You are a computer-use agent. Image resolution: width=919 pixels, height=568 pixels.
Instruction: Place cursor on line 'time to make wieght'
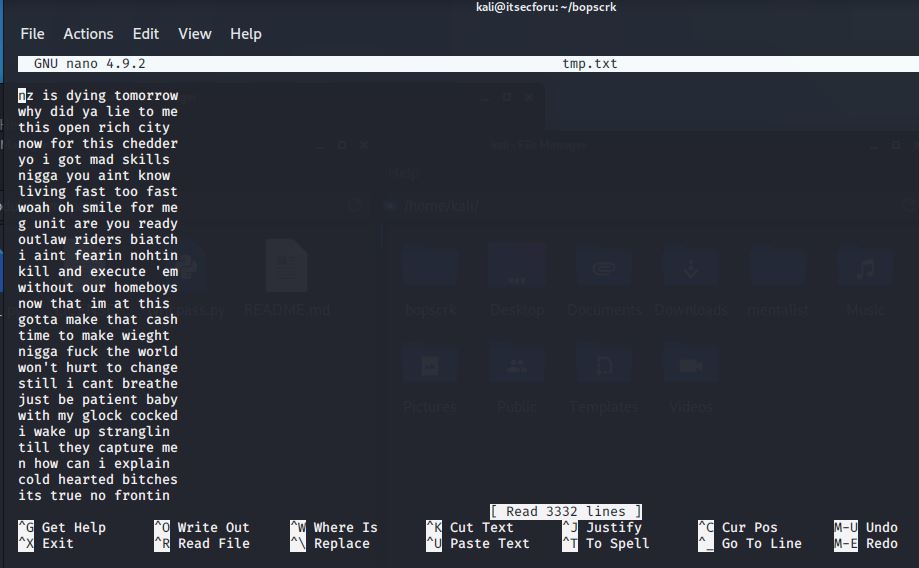pos(94,335)
